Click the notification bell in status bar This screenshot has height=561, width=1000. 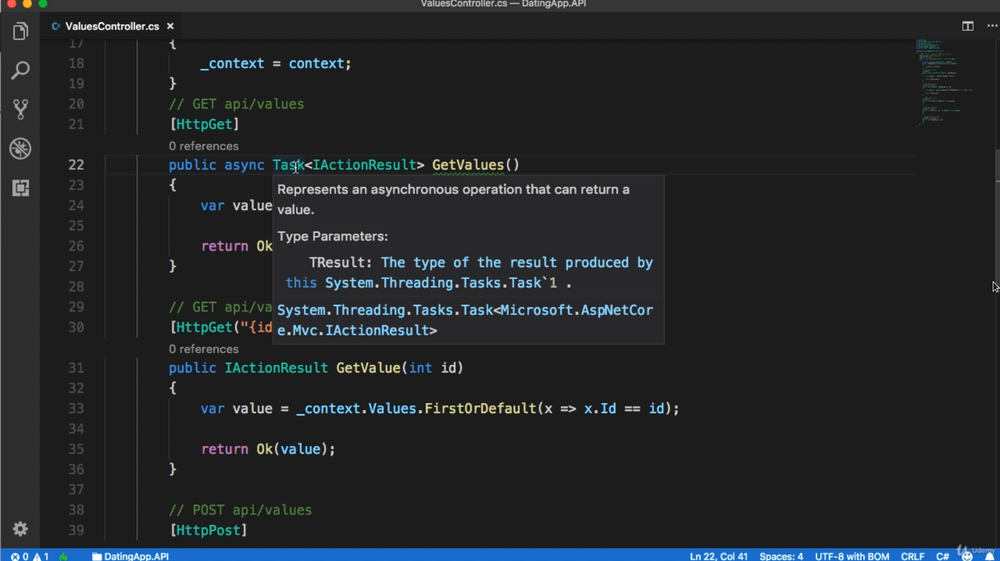(x=988, y=556)
